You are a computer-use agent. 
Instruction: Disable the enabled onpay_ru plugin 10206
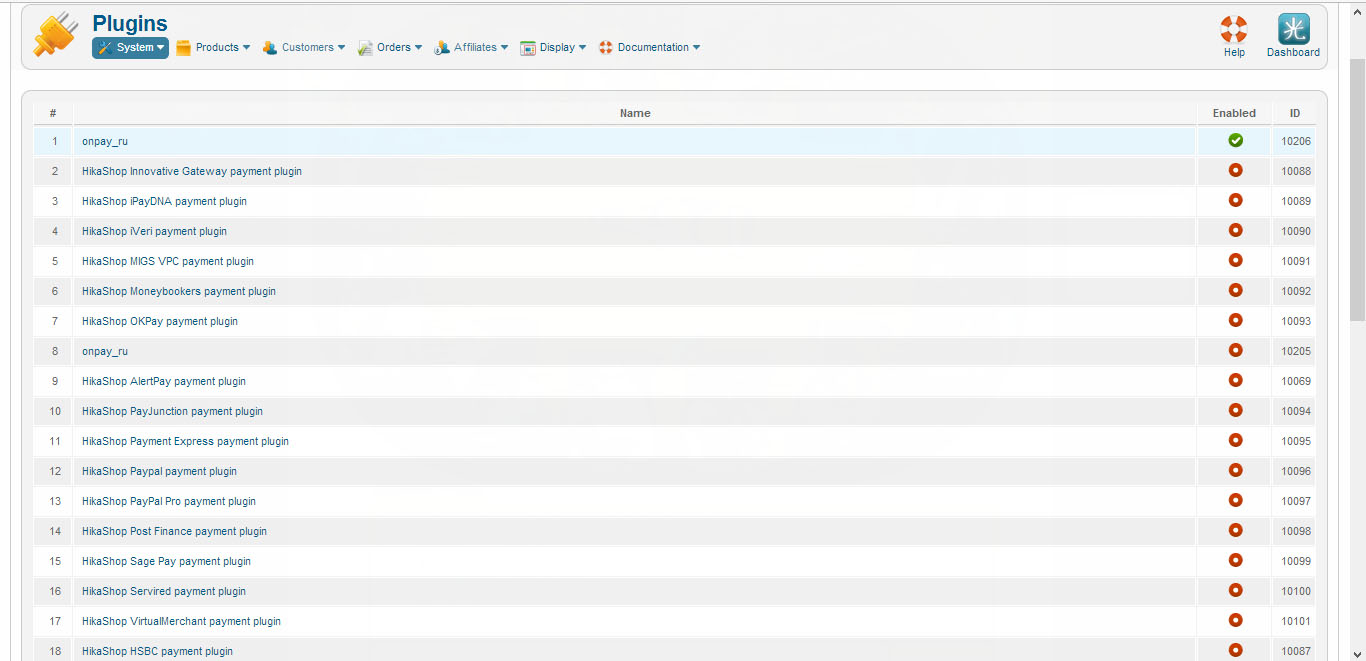[x=1235, y=140]
